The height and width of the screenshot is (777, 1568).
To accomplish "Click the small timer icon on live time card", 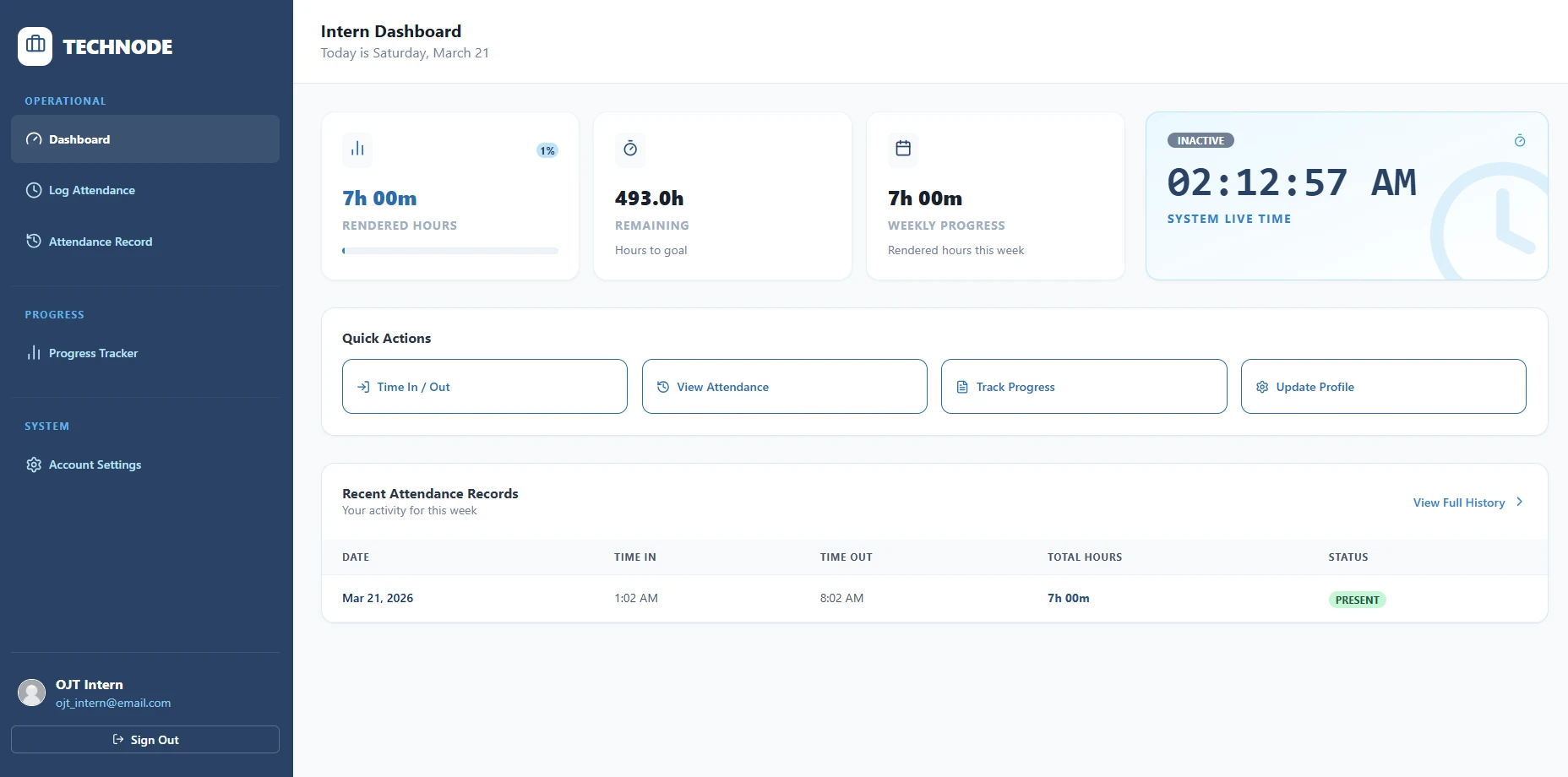I will 1520,140.
